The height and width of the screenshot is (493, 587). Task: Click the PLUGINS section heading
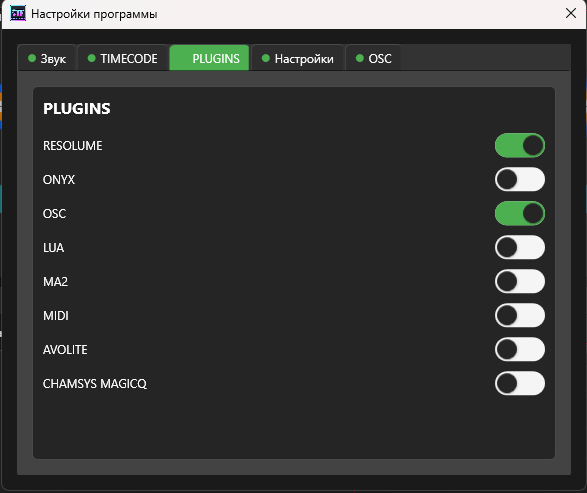tap(77, 109)
